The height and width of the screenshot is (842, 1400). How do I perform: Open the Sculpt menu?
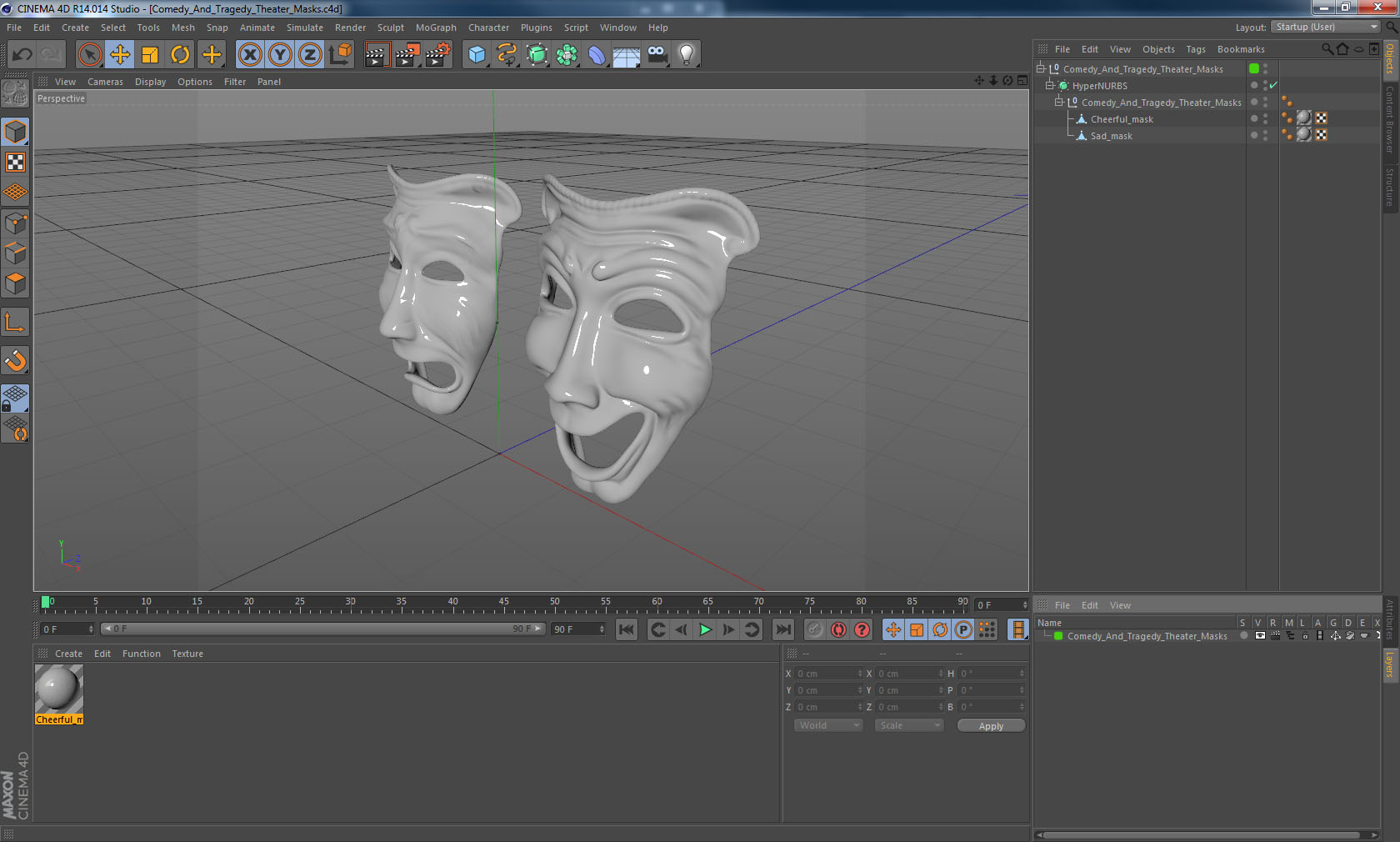click(390, 28)
